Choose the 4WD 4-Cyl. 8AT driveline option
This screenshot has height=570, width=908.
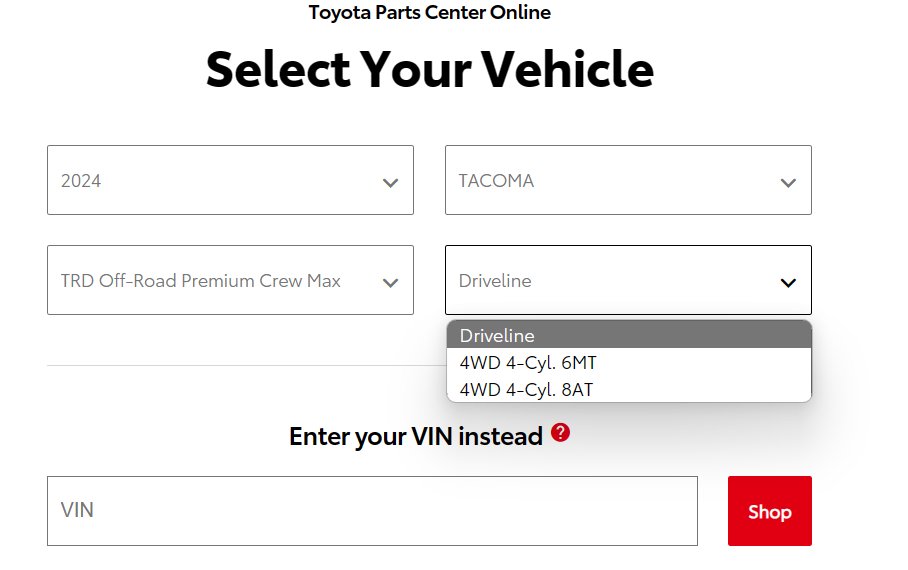(x=629, y=389)
